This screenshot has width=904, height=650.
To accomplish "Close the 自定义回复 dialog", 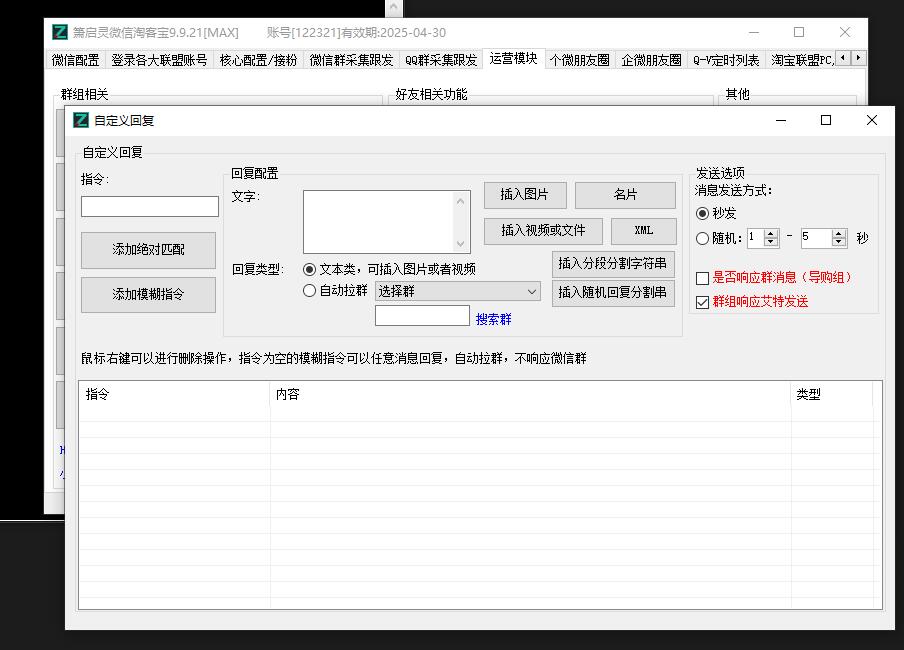I will 872,120.
